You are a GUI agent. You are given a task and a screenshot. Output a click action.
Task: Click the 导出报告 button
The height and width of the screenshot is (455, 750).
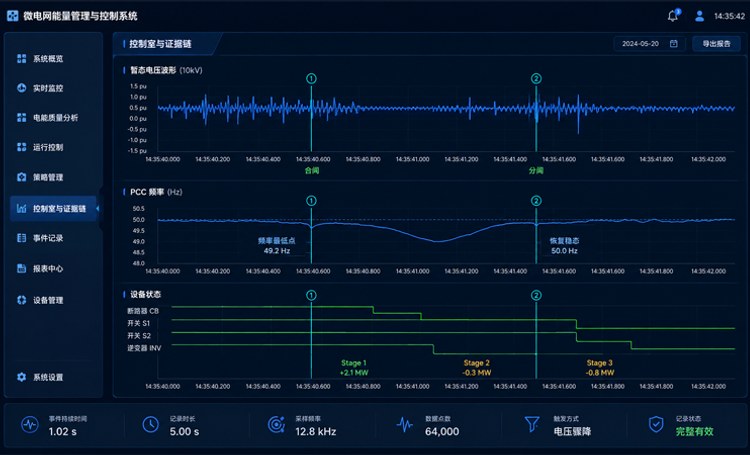(717, 44)
